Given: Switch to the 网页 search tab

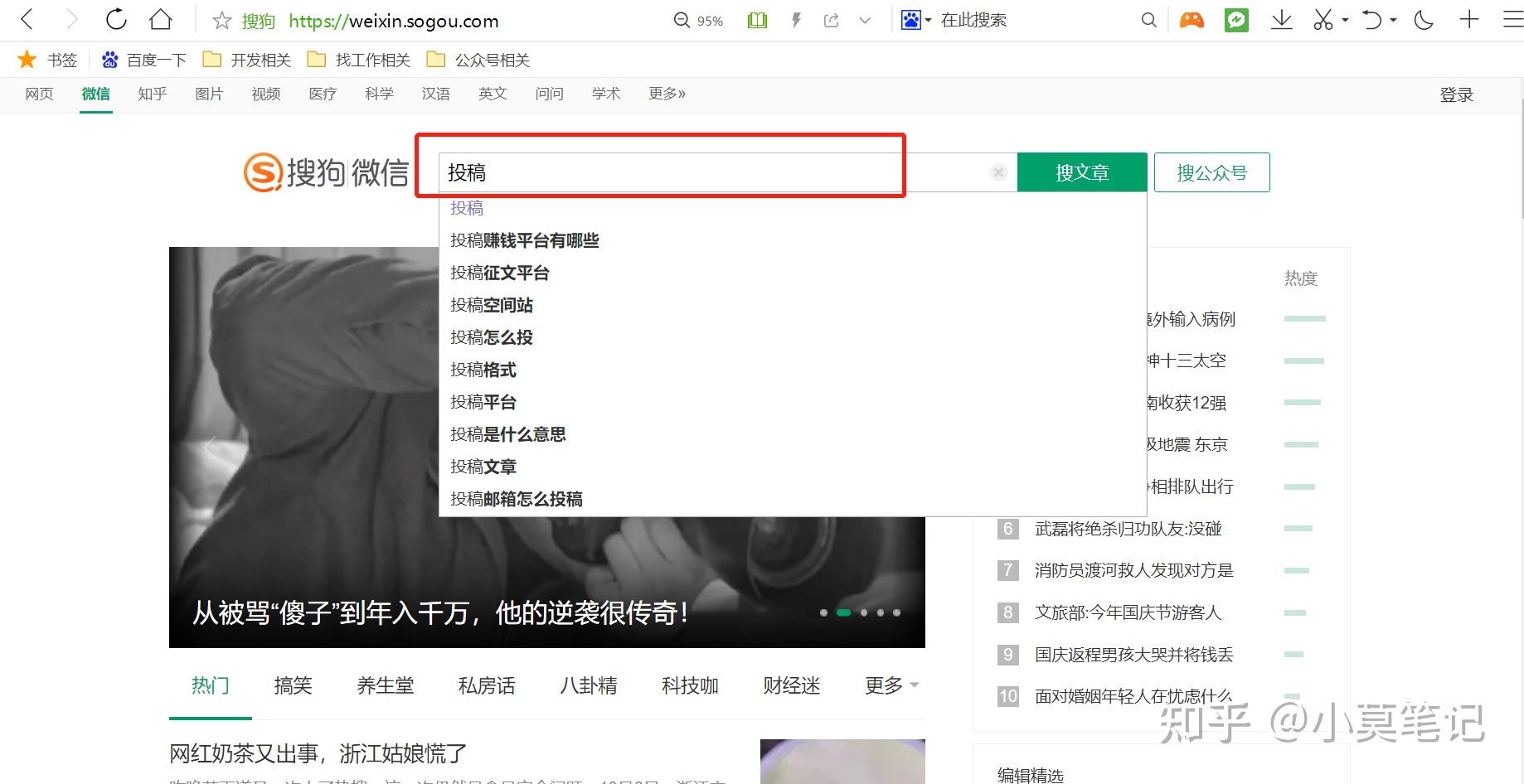Looking at the screenshot, I should (39, 94).
